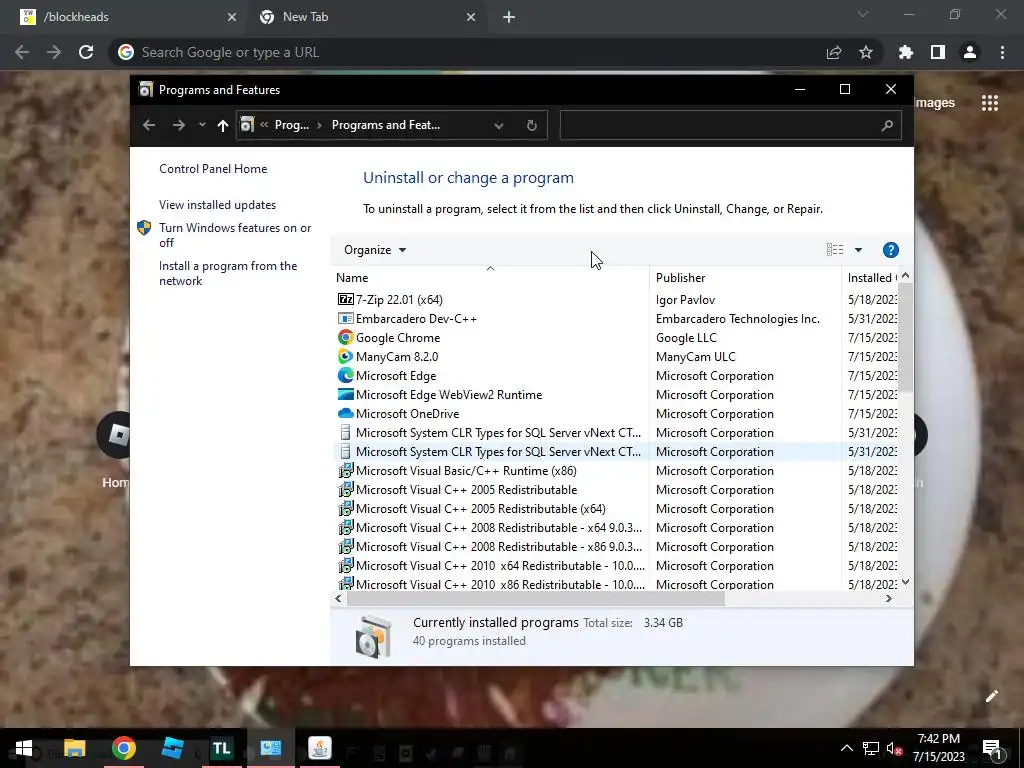Screen dimensions: 1024x768
Task: Select the ManyCam 8.2.0 icon in the list
Action: [345, 357]
